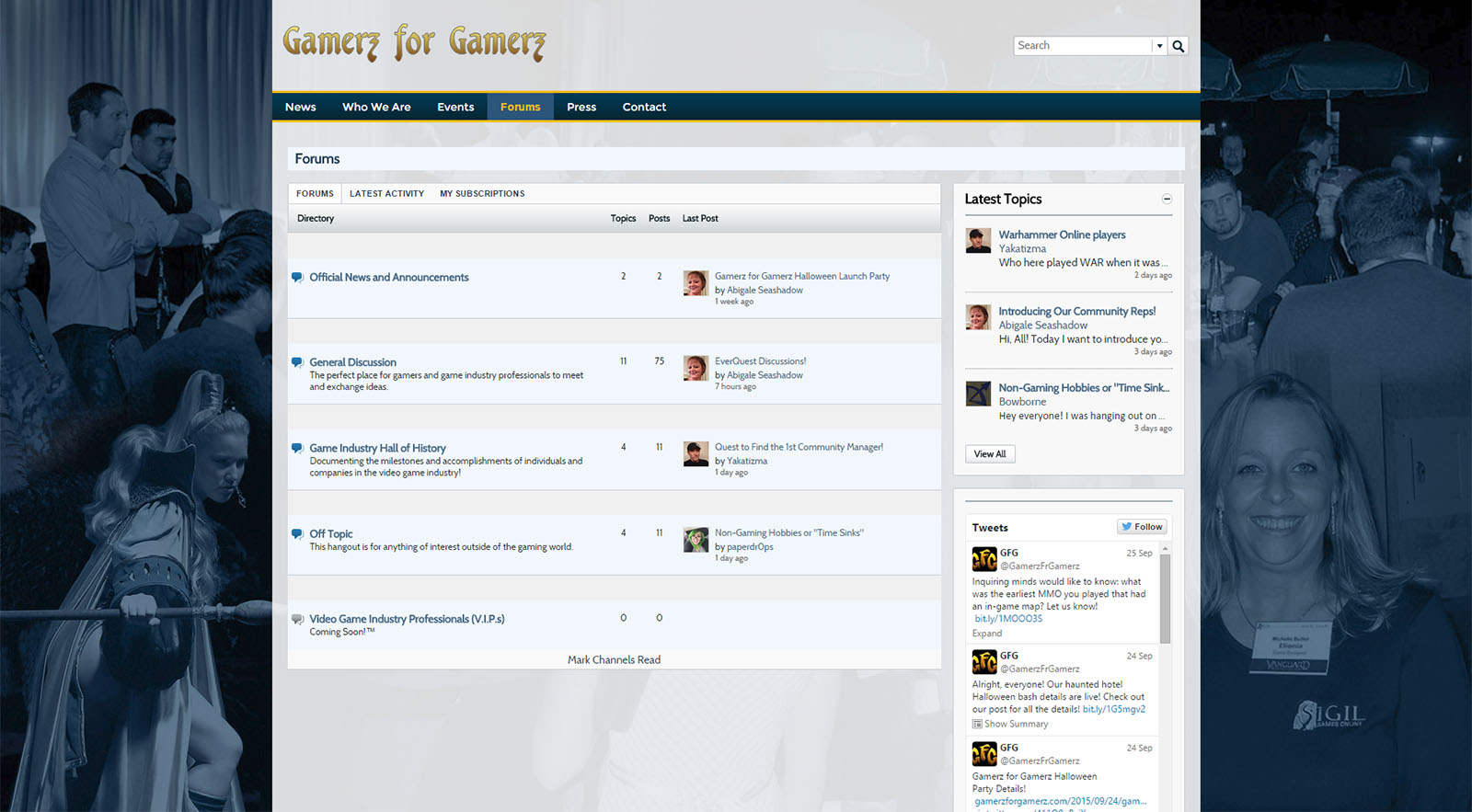Select the Forums menu item
The image size is (1472, 812).
[x=521, y=107]
